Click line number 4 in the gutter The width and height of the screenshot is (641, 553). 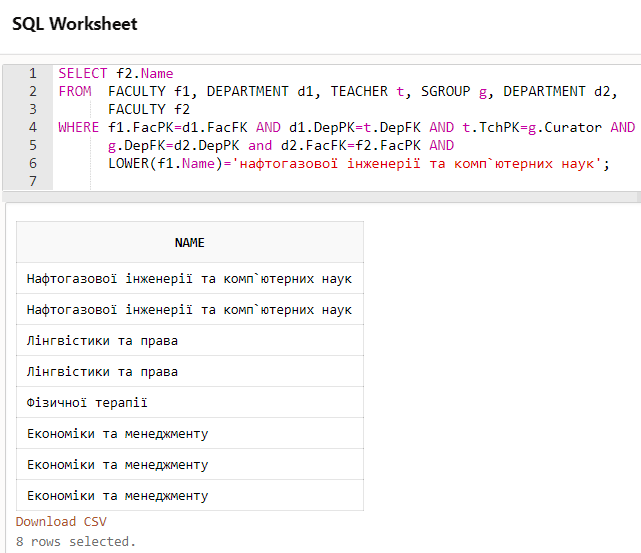pos(33,127)
